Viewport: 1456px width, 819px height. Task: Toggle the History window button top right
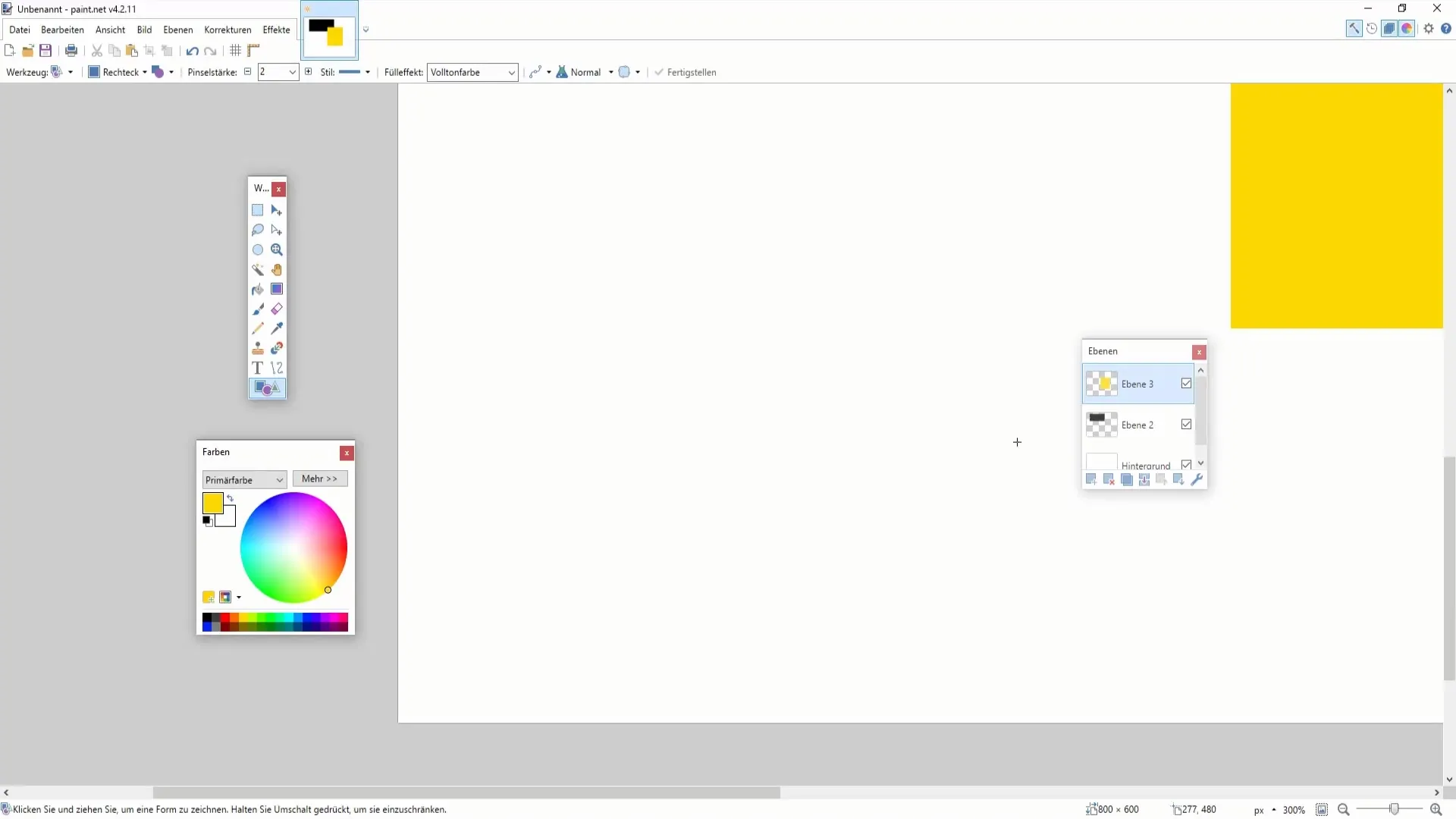click(1372, 29)
